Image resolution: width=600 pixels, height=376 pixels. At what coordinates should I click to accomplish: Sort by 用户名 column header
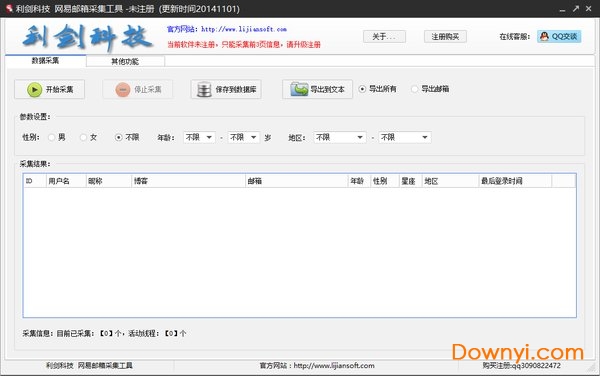pos(66,181)
